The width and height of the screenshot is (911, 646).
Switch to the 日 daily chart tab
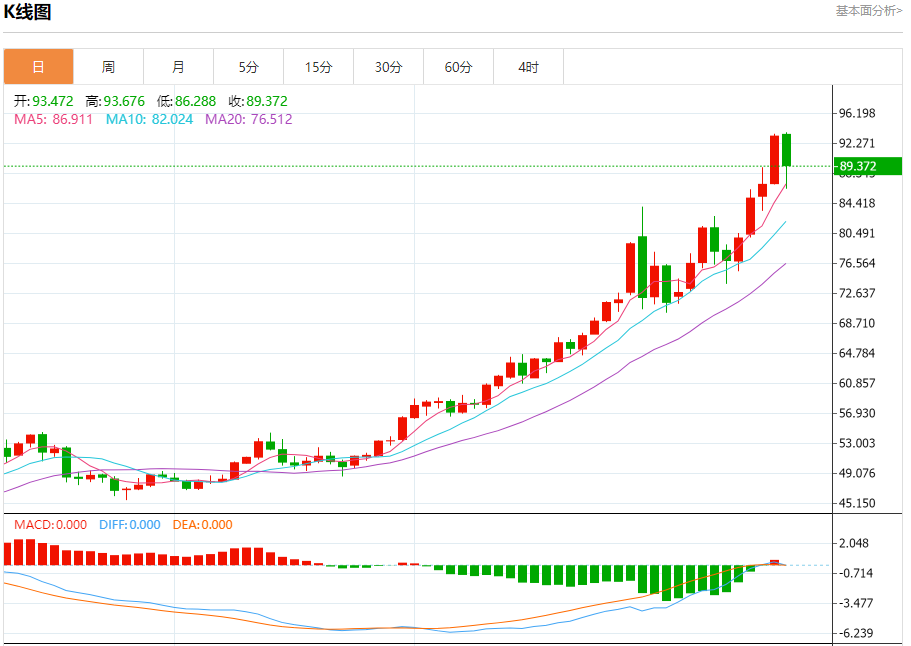point(38,67)
